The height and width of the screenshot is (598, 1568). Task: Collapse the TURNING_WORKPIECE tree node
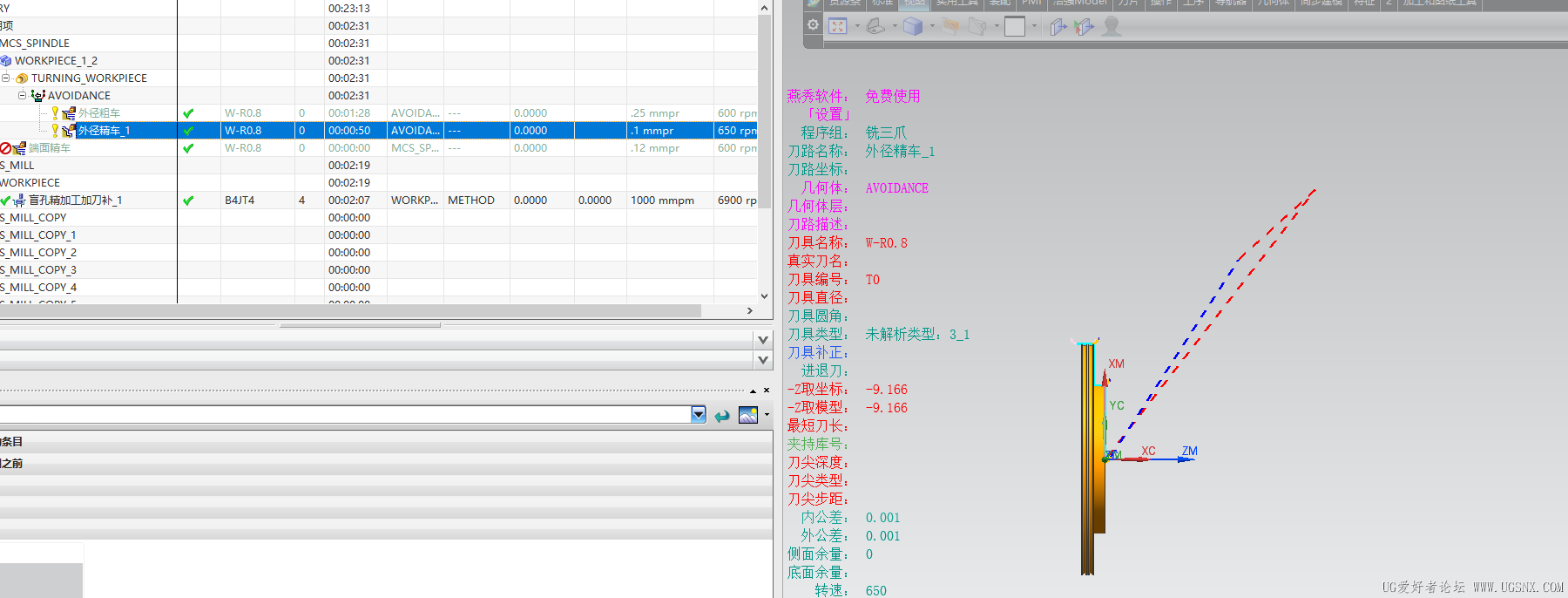tap(5, 78)
